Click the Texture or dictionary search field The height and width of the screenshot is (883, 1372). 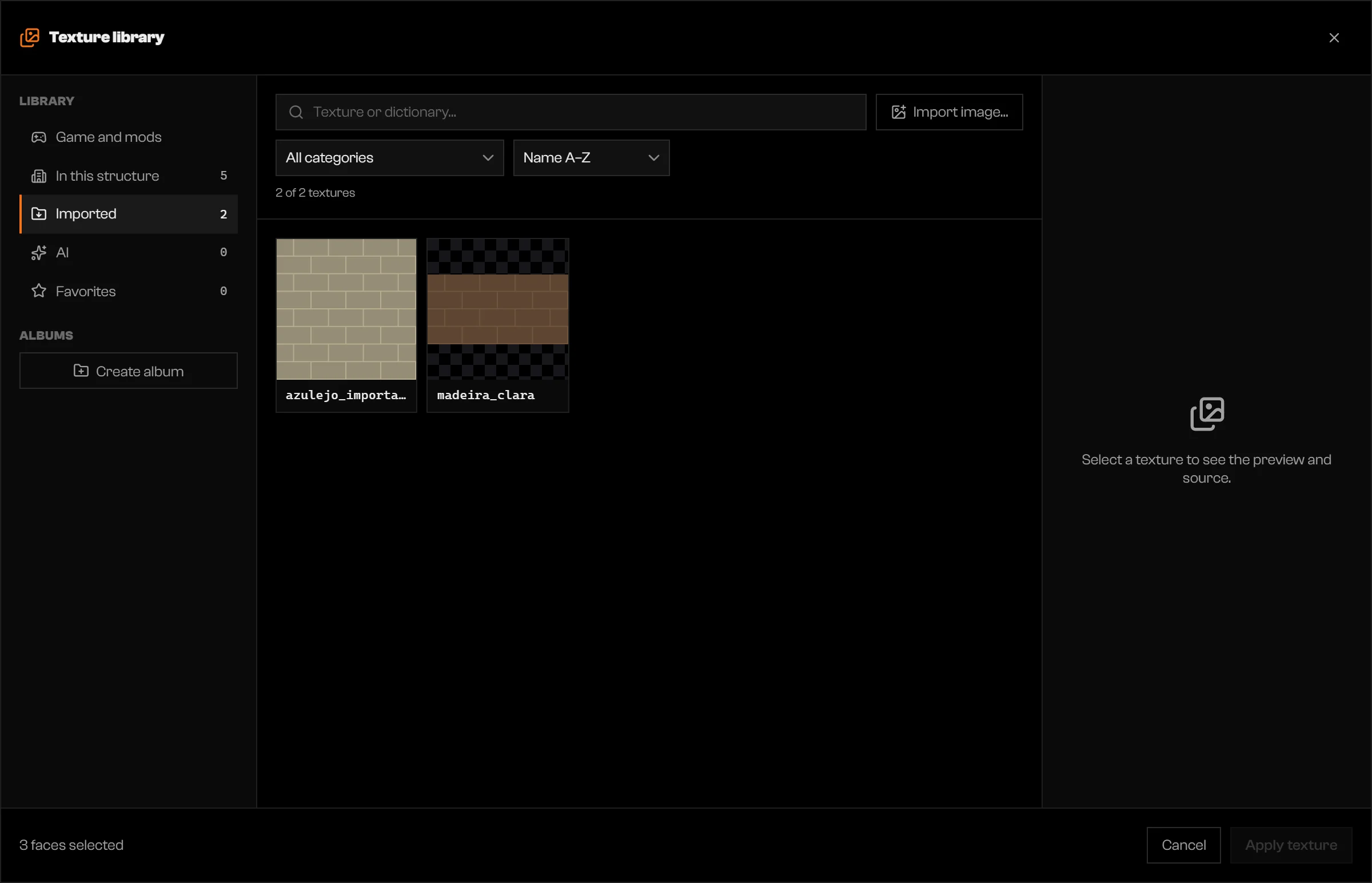[571, 112]
